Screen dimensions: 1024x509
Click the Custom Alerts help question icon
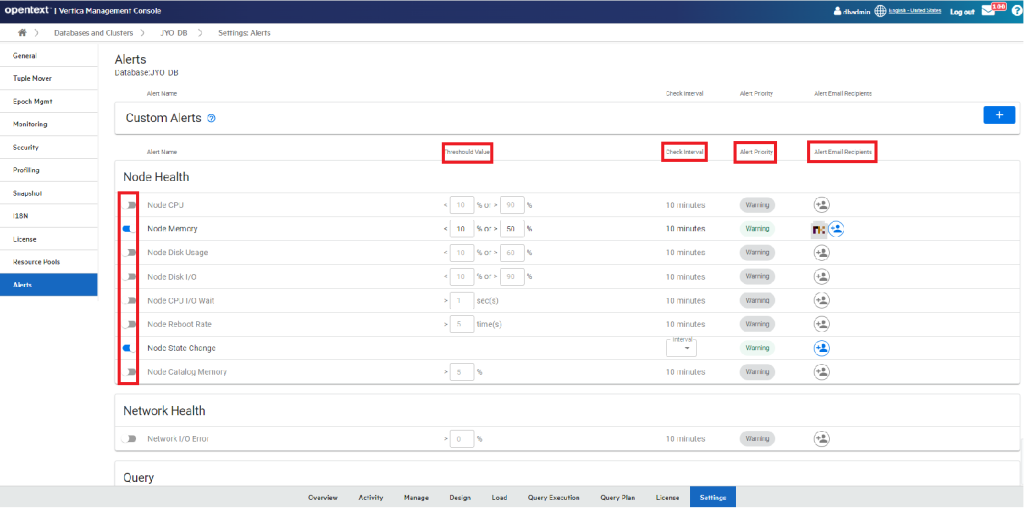point(211,118)
